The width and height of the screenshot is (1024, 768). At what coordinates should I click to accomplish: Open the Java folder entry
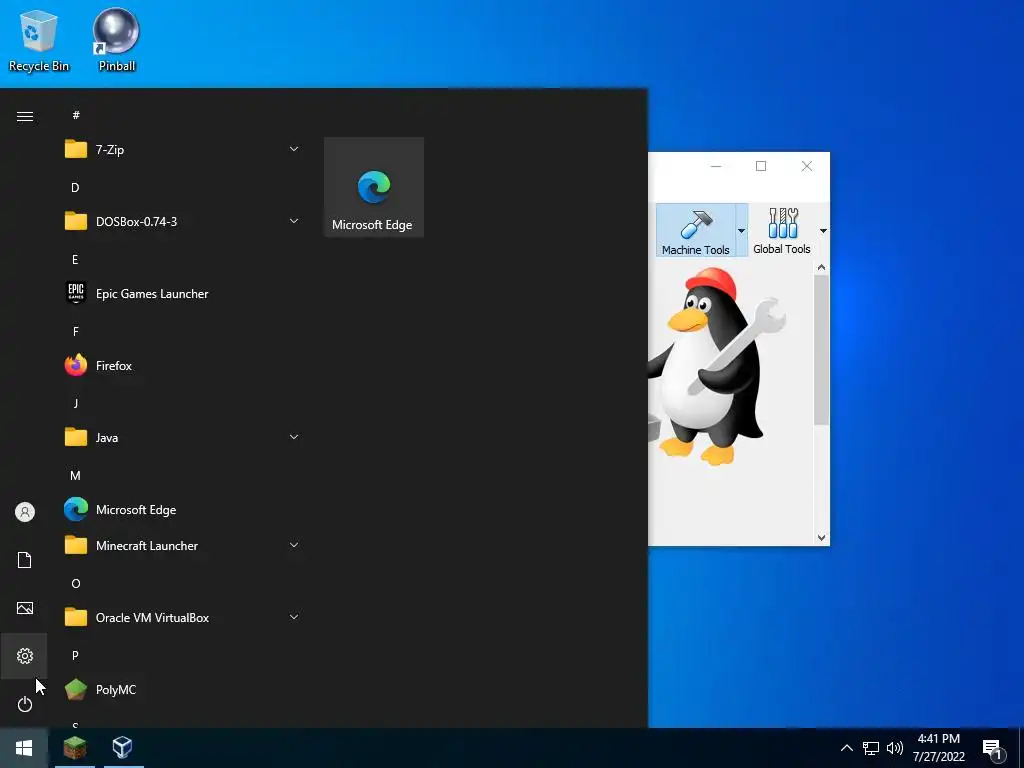click(182, 437)
